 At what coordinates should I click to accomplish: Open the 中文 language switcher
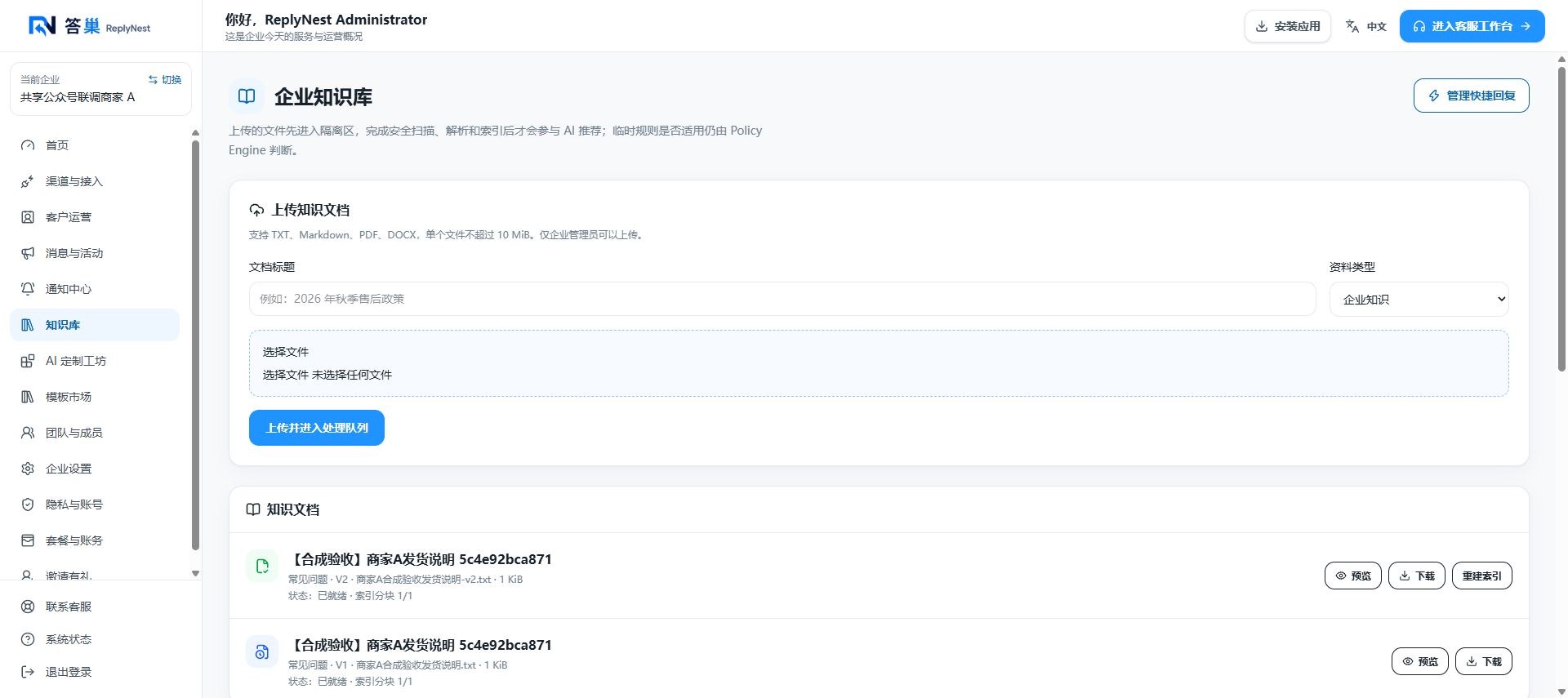[1366, 26]
